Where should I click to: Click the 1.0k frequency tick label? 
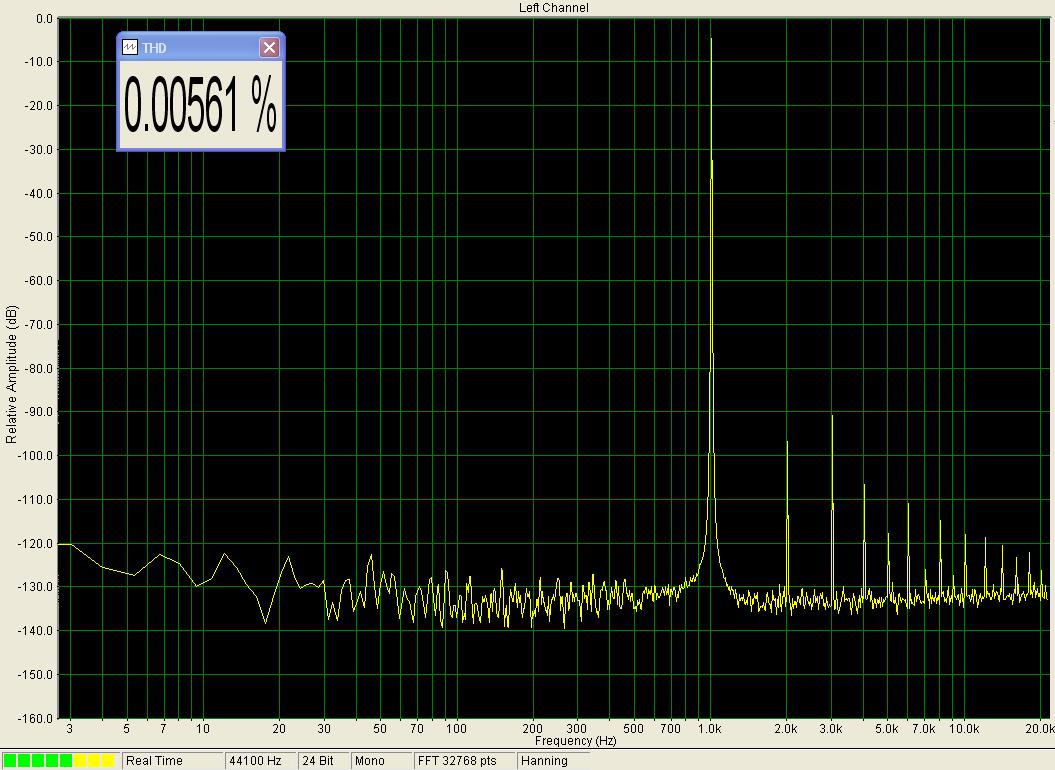point(709,728)
